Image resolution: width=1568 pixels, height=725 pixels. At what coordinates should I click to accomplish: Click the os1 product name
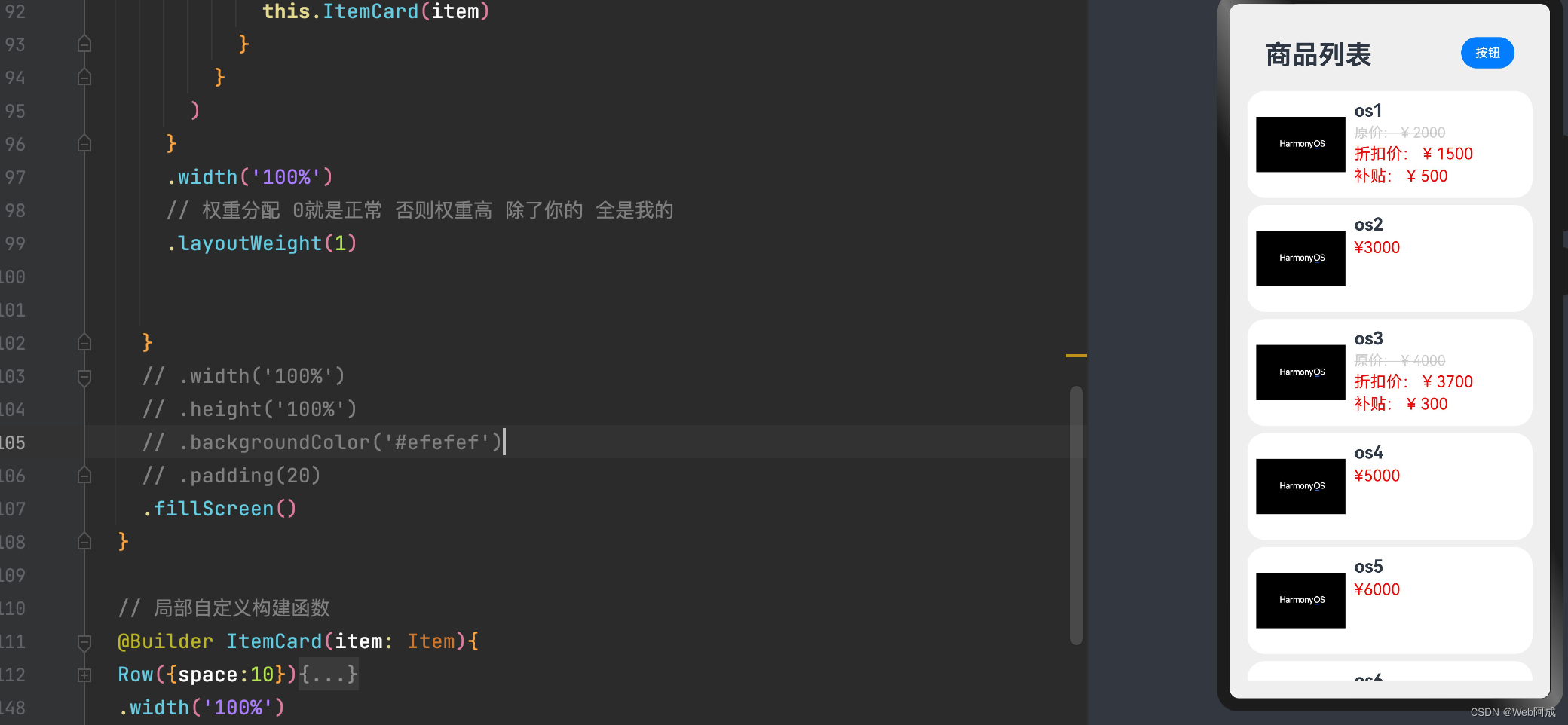[x=1368, y=111]
